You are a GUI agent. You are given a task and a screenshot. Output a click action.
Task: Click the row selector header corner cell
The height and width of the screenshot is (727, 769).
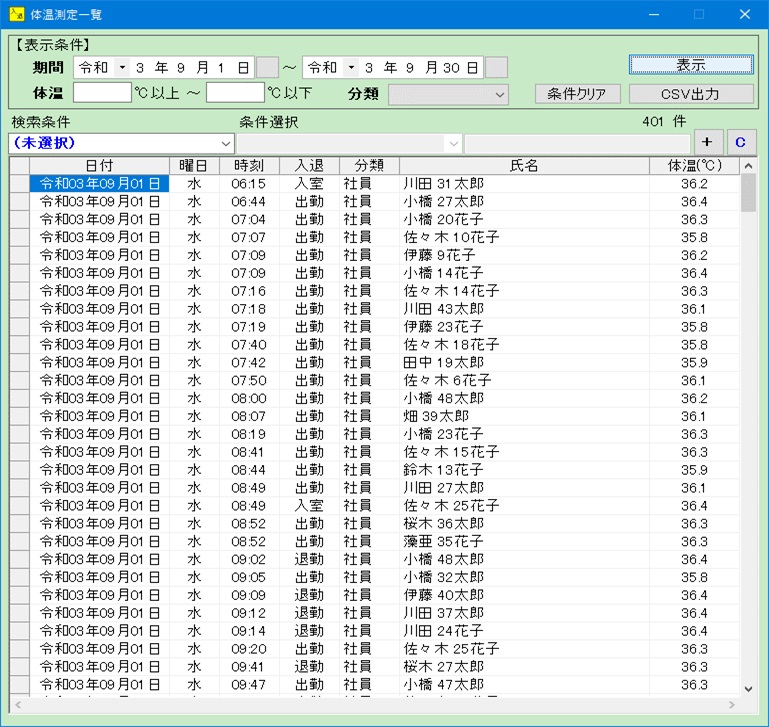[x=19, y=166]
